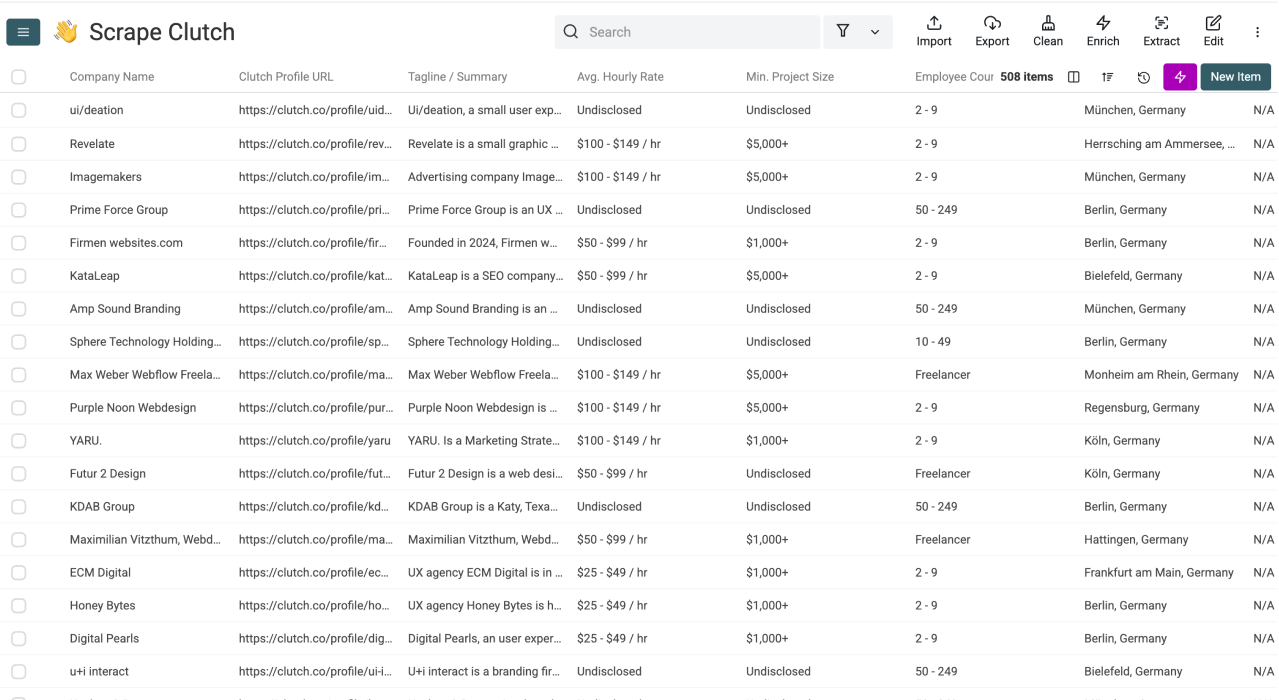The width and height of the screenshot is (1279, 700).
Task: Open the columns layout icon
Action: coord(1073,77)
